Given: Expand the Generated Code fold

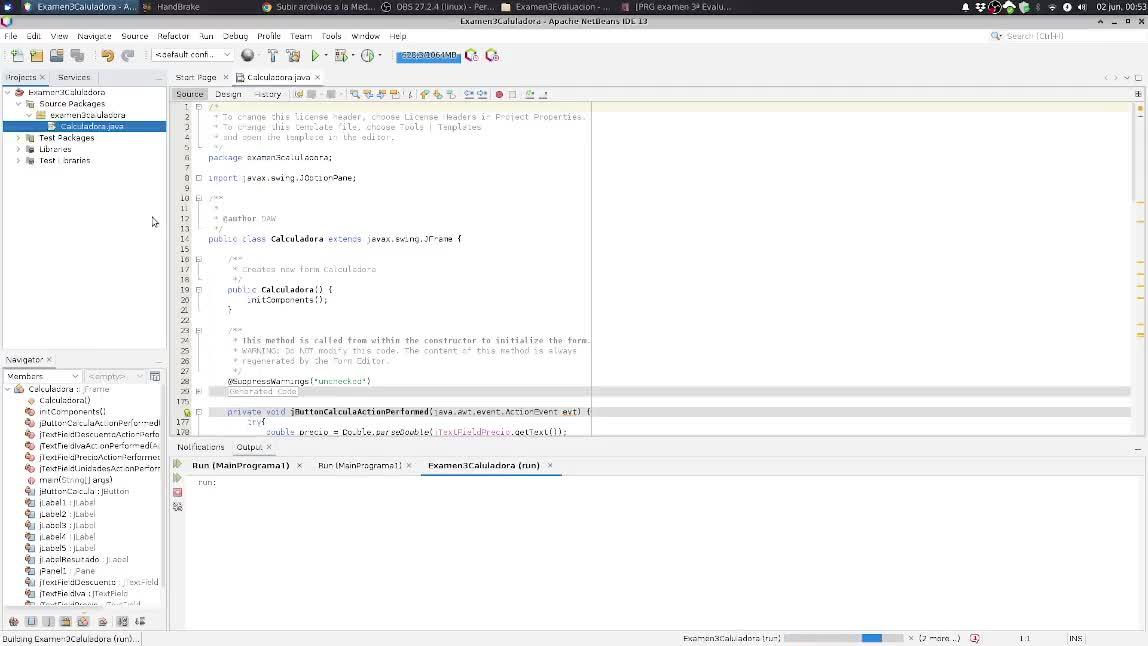Looking at the screenshot, I should (198, 391).
